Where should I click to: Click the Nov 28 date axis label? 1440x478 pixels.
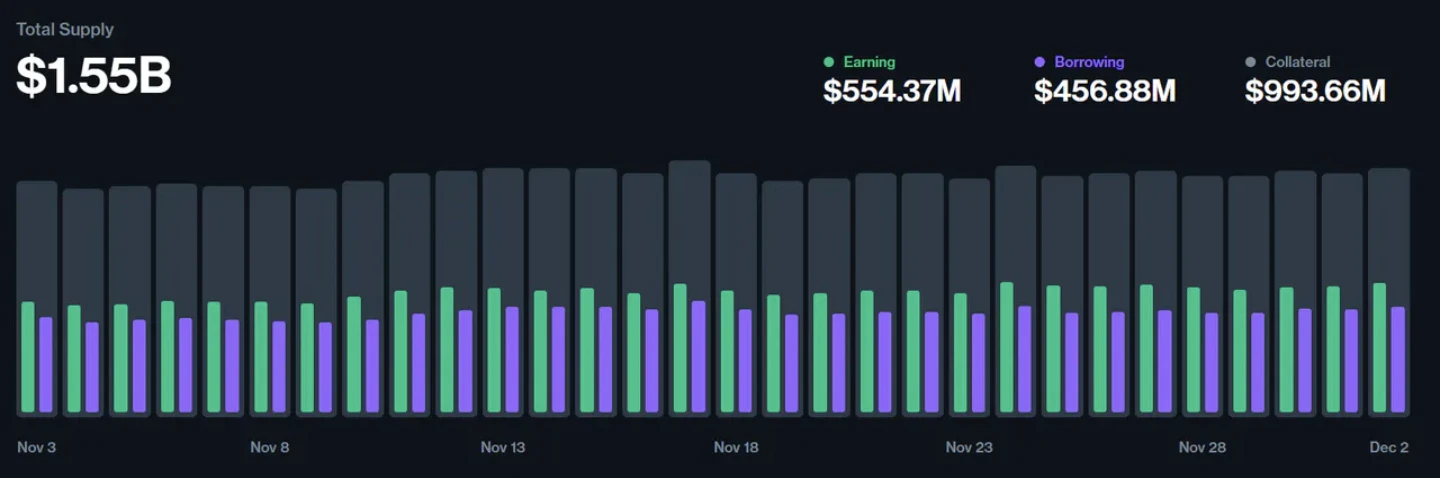point(1202,447)
